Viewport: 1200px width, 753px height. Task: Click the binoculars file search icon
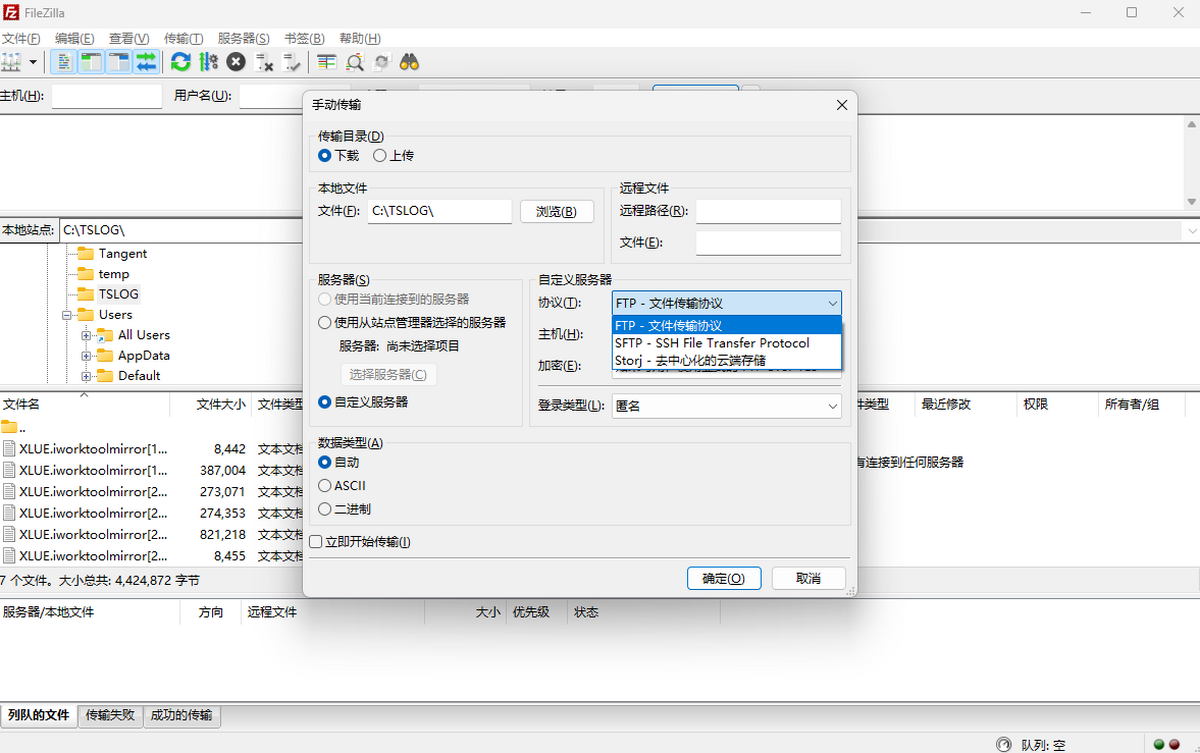pos(409,62)
